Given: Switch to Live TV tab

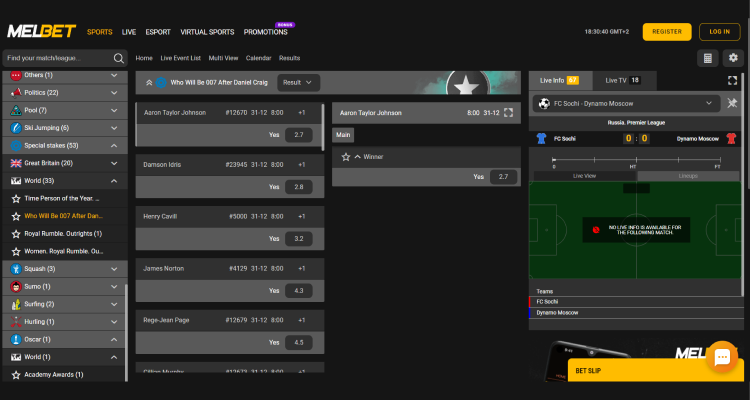Looking at the screenshot, I should [x=624, y=80].
